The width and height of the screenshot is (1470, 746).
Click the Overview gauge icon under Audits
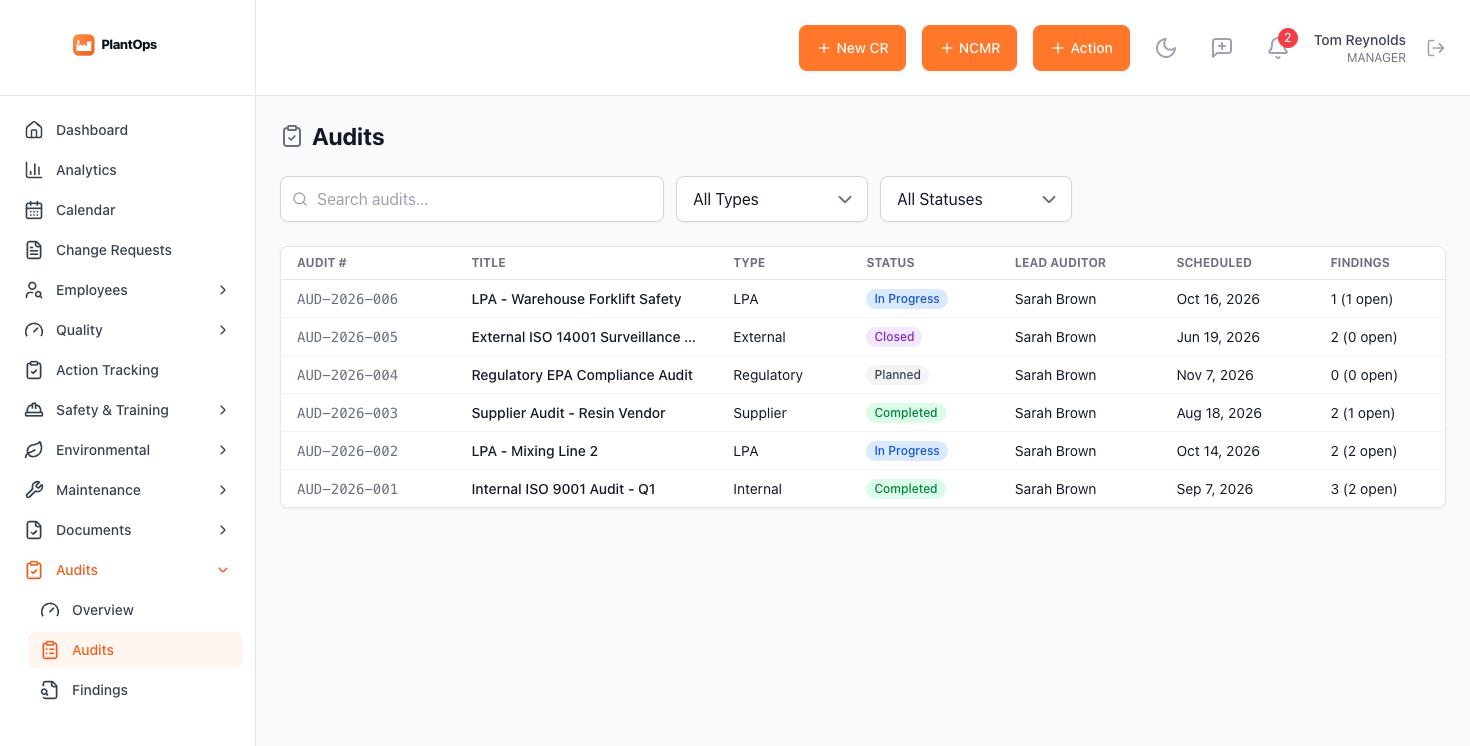tap(50, 610)
